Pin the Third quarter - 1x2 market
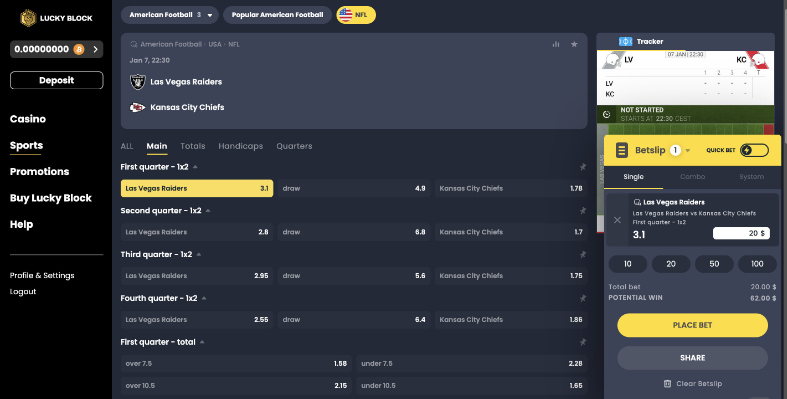This screenshot has width=787, height=399. (x=582, y=254)
